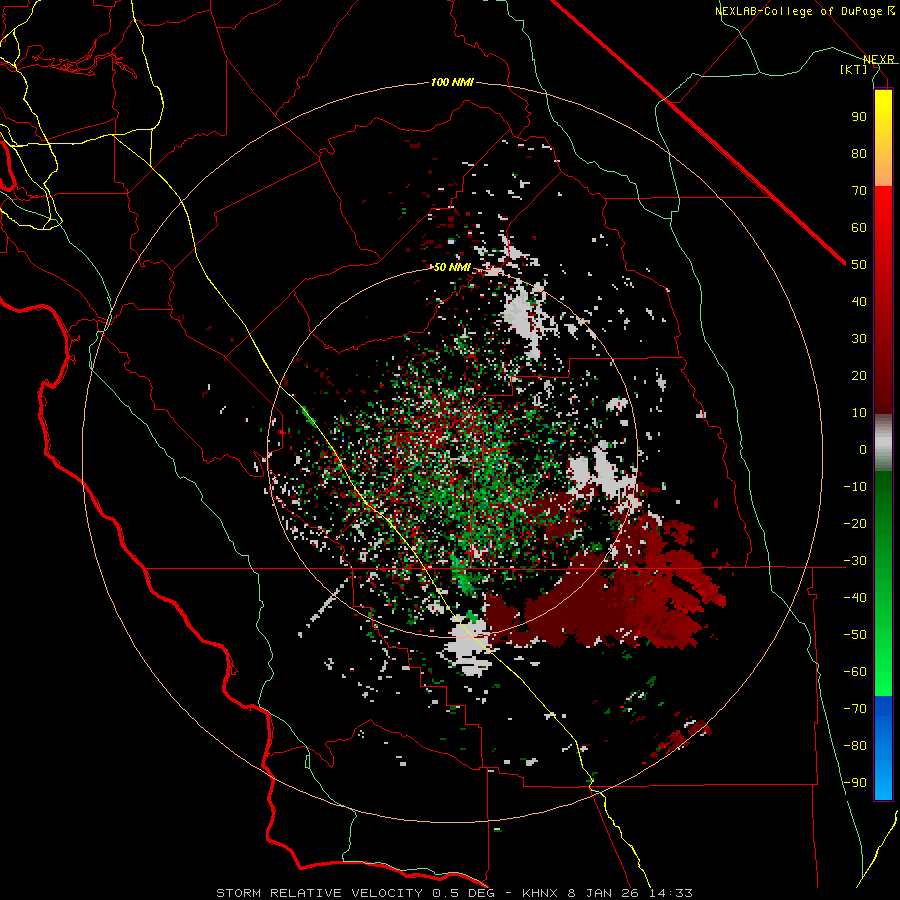The image size is (900, 900).
Task: Click the gray zero band of the color scale
Action: [x=883, y=443]
